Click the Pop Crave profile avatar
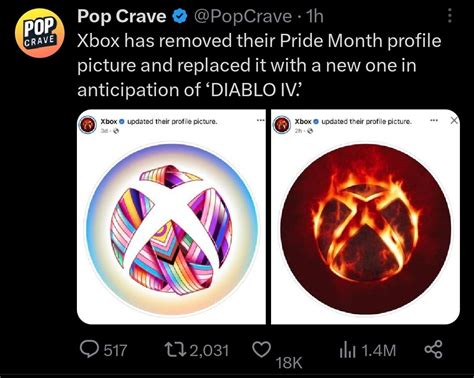 point(40,33)
